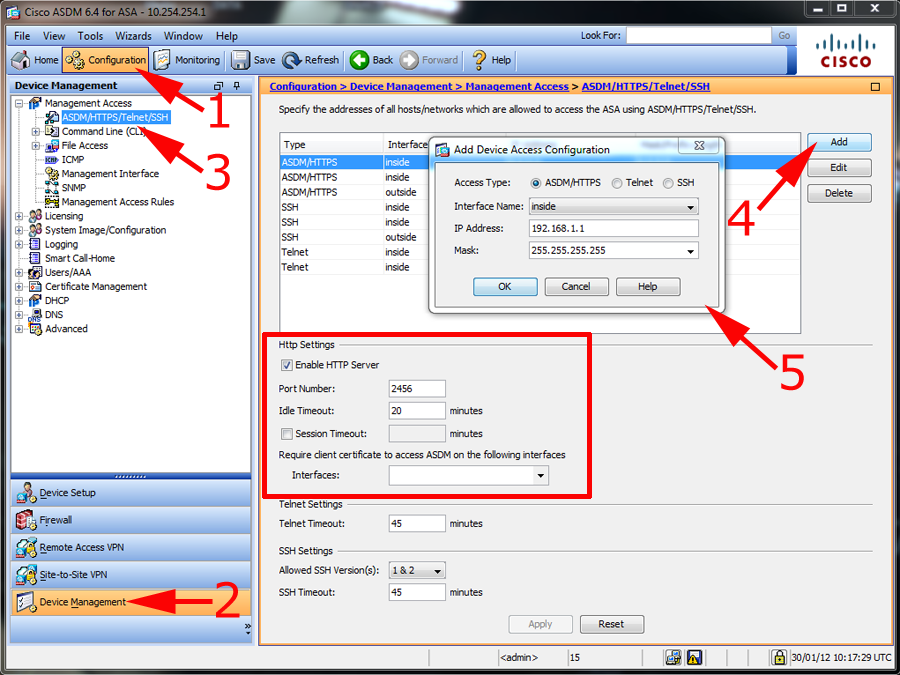Open the Window menu

coord(183,36)
